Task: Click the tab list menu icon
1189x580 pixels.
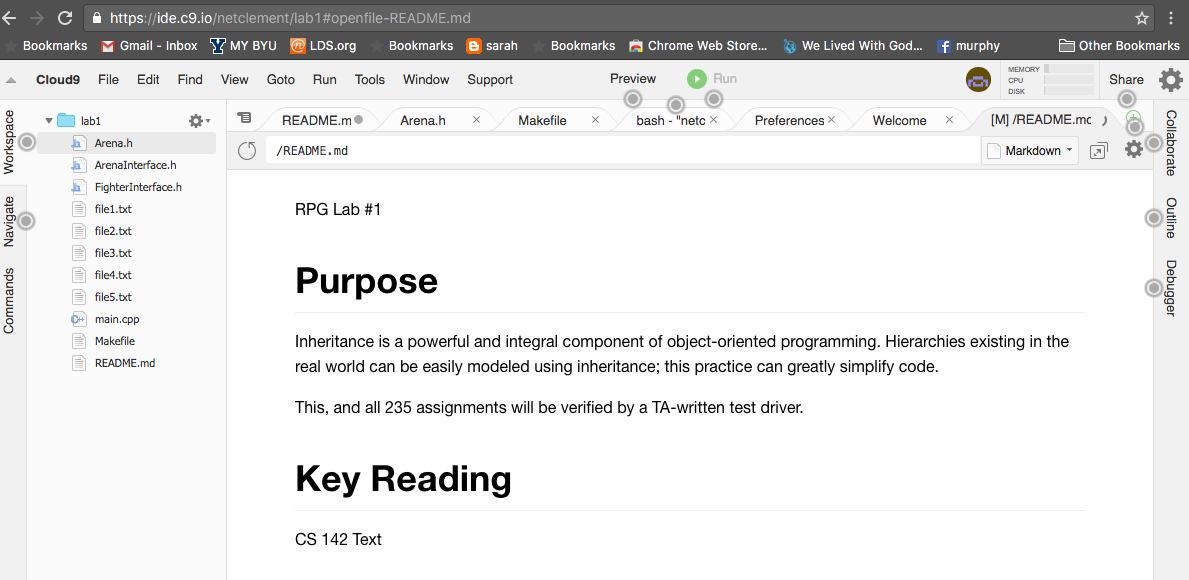Action: pos(243,118)
